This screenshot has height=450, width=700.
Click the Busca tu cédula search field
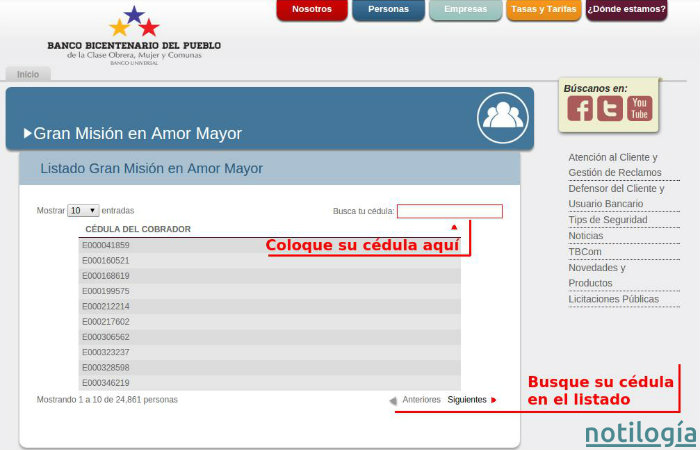point(450,211)
